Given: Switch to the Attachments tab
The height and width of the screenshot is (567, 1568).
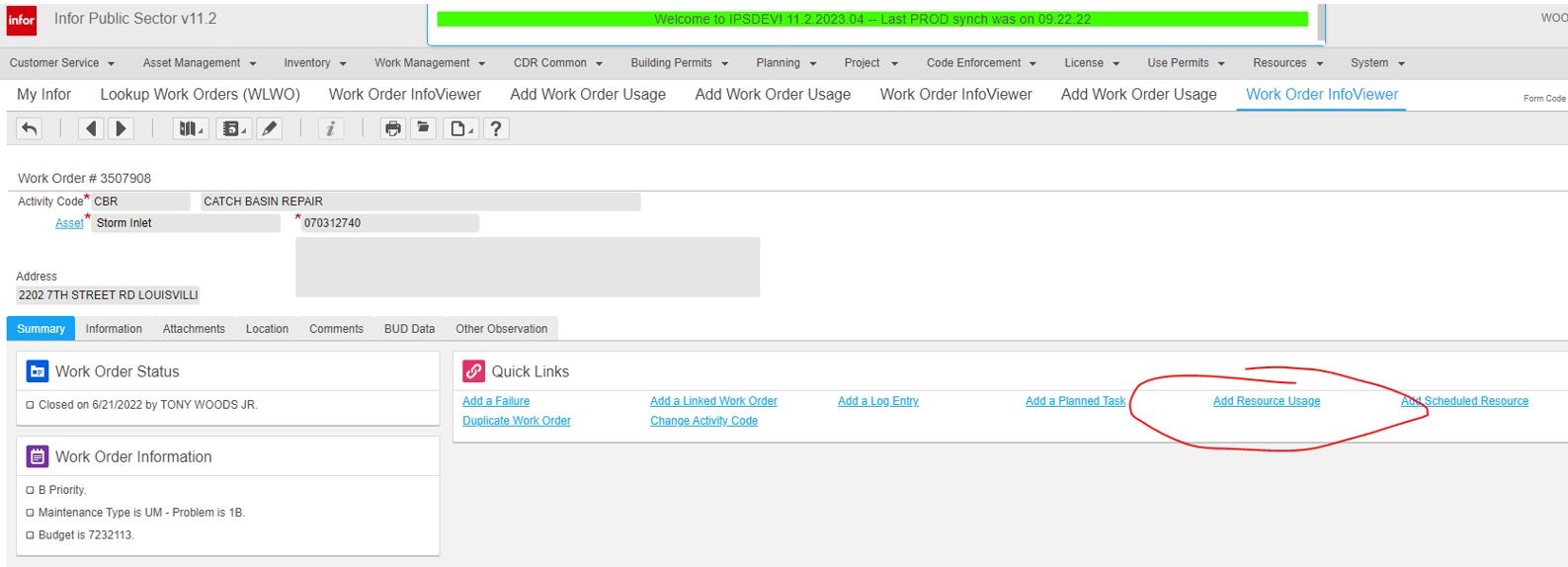Looking at the screenshot, I should (x=194, y=329).
